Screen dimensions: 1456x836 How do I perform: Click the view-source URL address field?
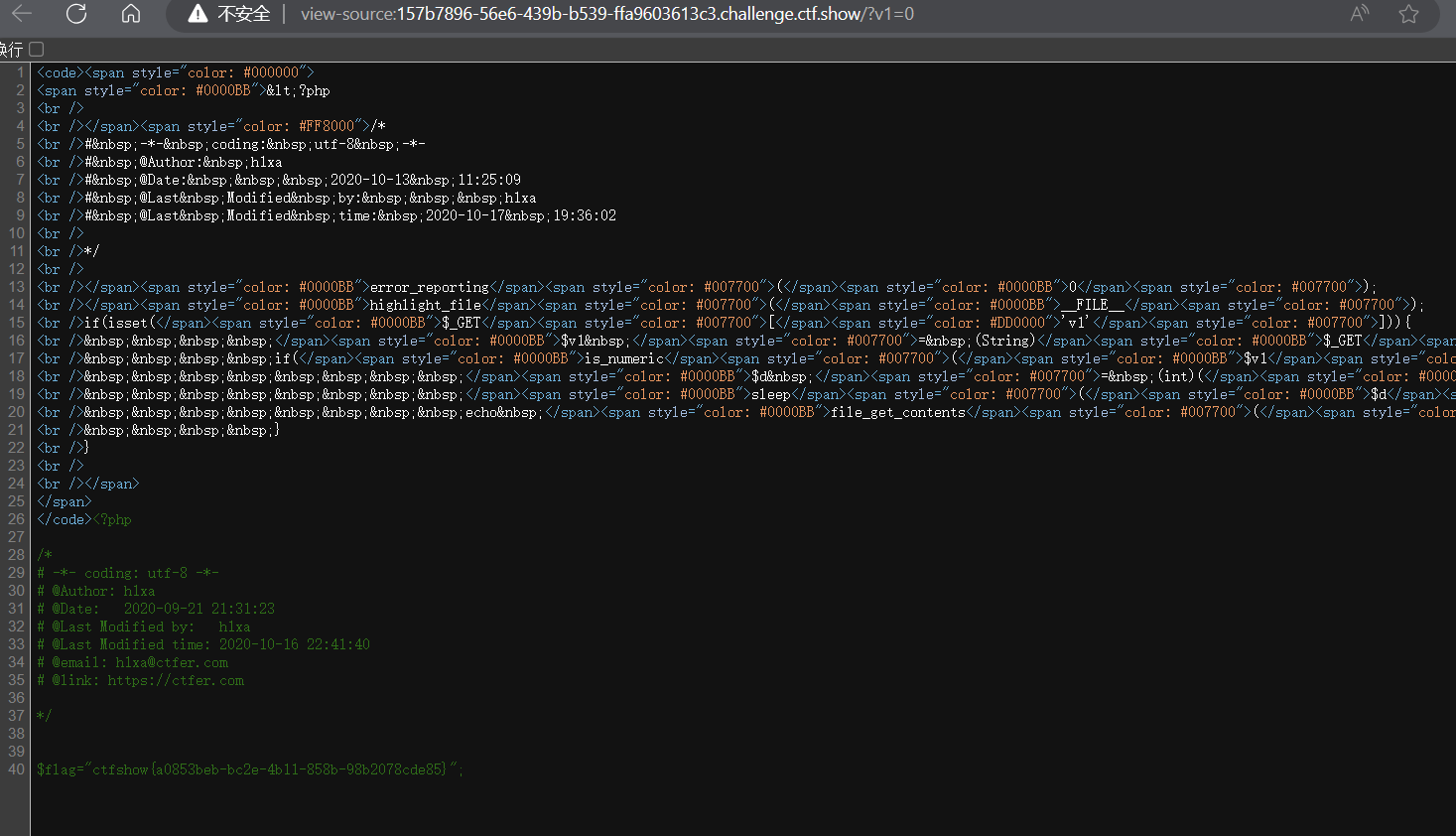point(607,14)
